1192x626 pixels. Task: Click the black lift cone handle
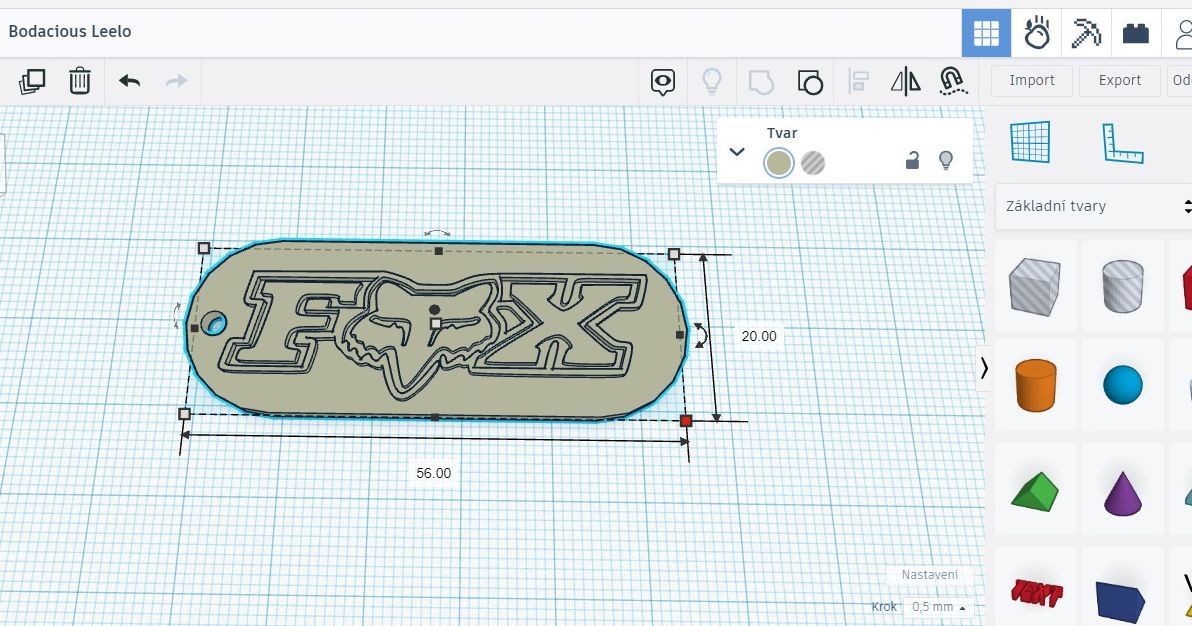434,310
